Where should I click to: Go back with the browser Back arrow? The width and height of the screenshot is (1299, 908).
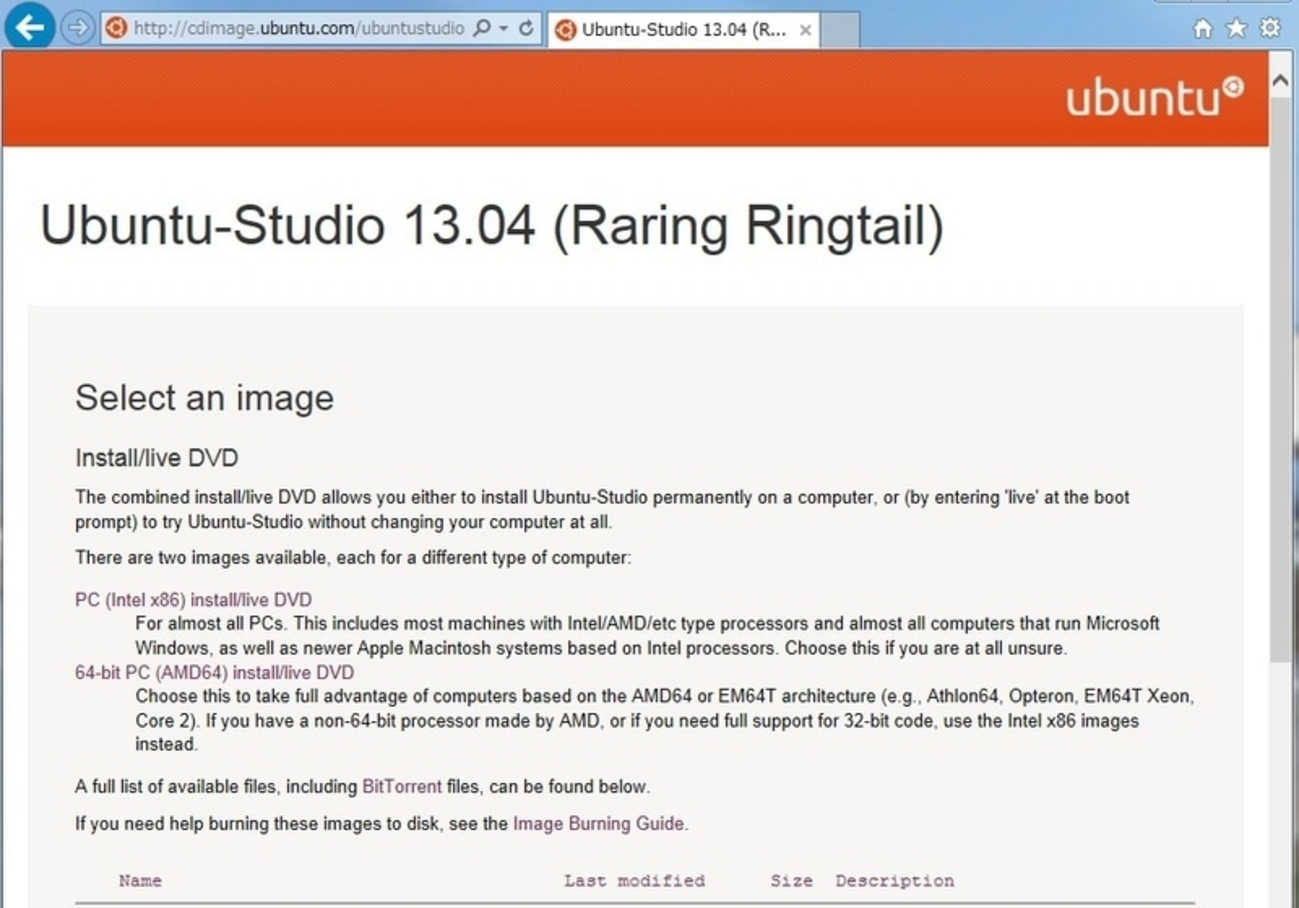(30, 27)
